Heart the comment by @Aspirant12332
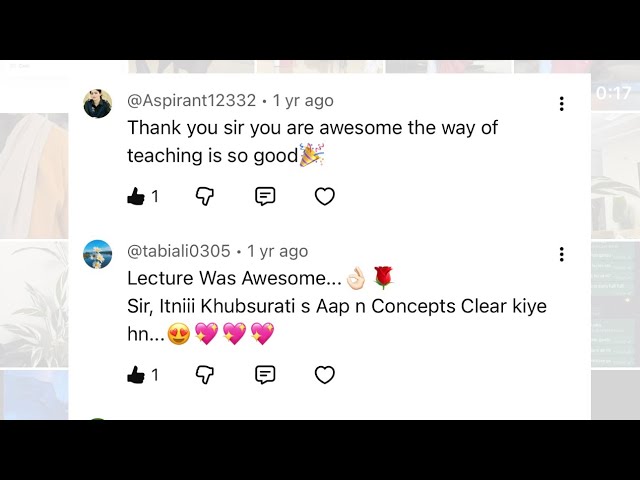Screen dimensions: 640x480 (x=325, y=196)
